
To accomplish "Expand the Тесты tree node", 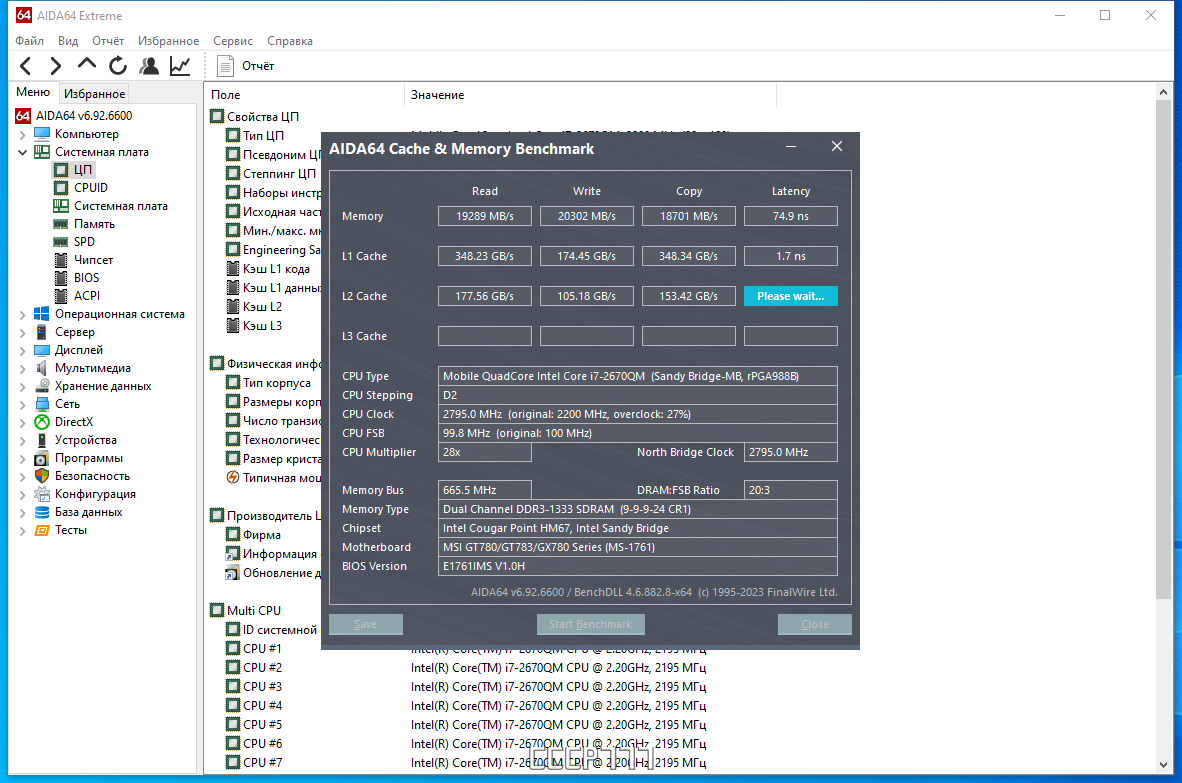I will (x=23, y=531).
